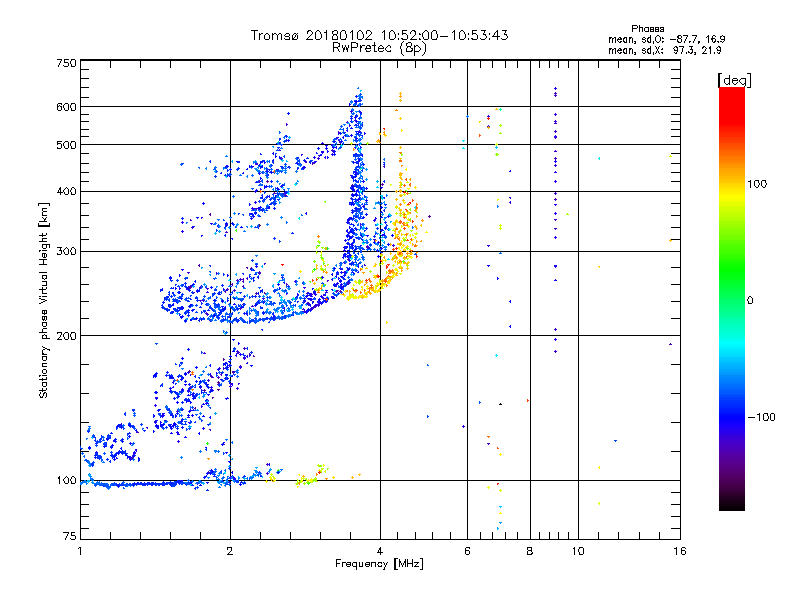Viewport: 800px width, 600px height.
Task: Click the 600 tick label on the height axis
Action: tap(66, 107)
